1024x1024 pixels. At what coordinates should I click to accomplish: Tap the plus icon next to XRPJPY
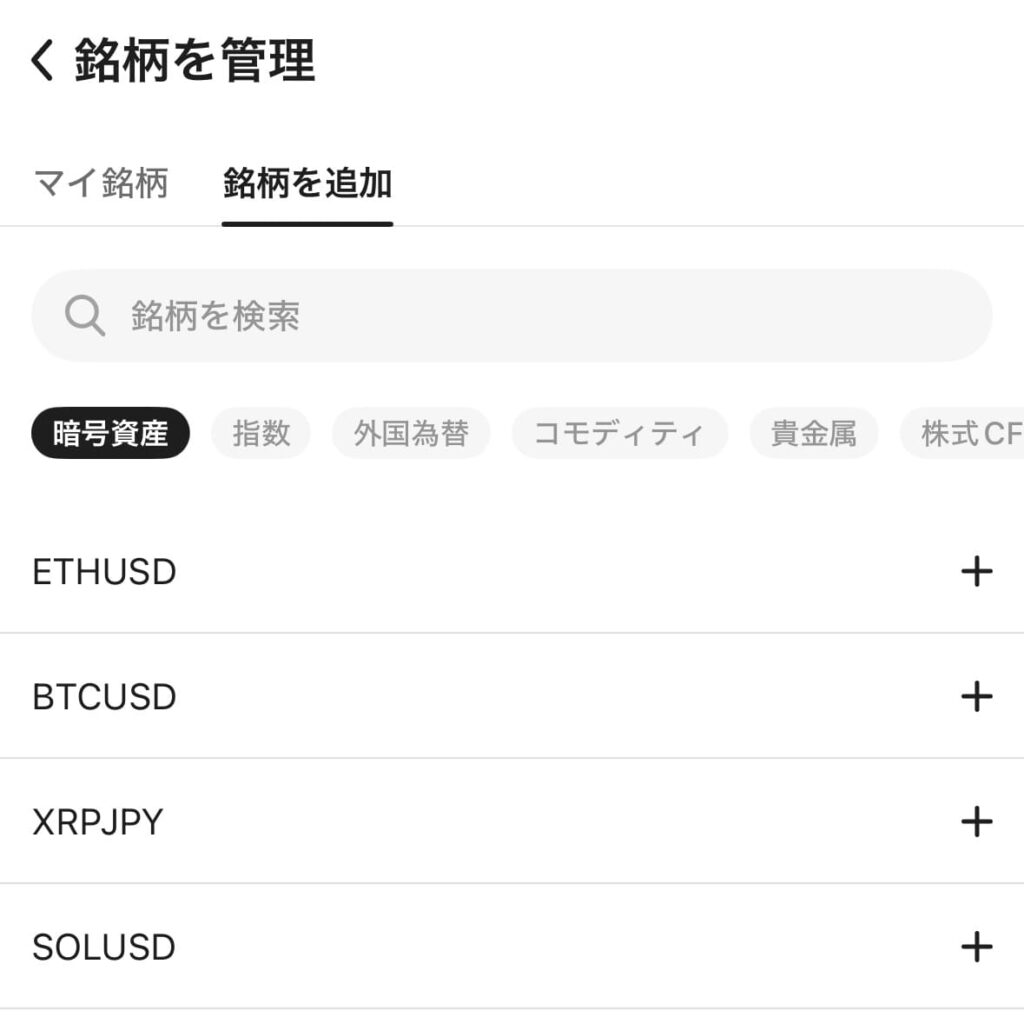975,821
